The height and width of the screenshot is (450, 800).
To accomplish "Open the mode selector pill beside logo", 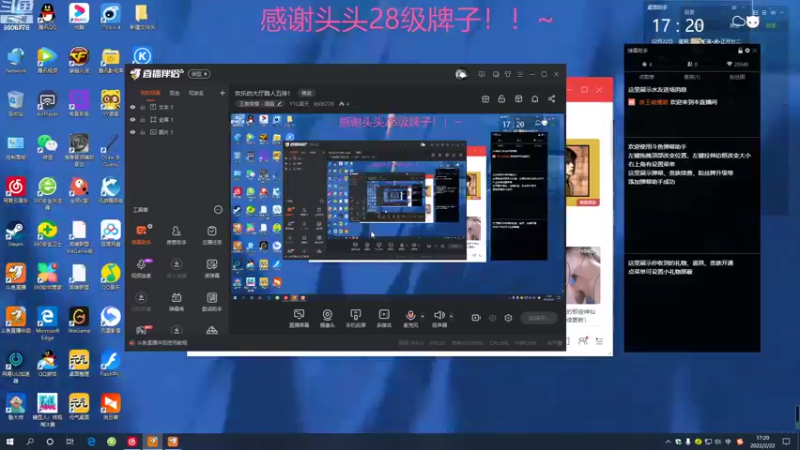I will click(x=199, y=74).
